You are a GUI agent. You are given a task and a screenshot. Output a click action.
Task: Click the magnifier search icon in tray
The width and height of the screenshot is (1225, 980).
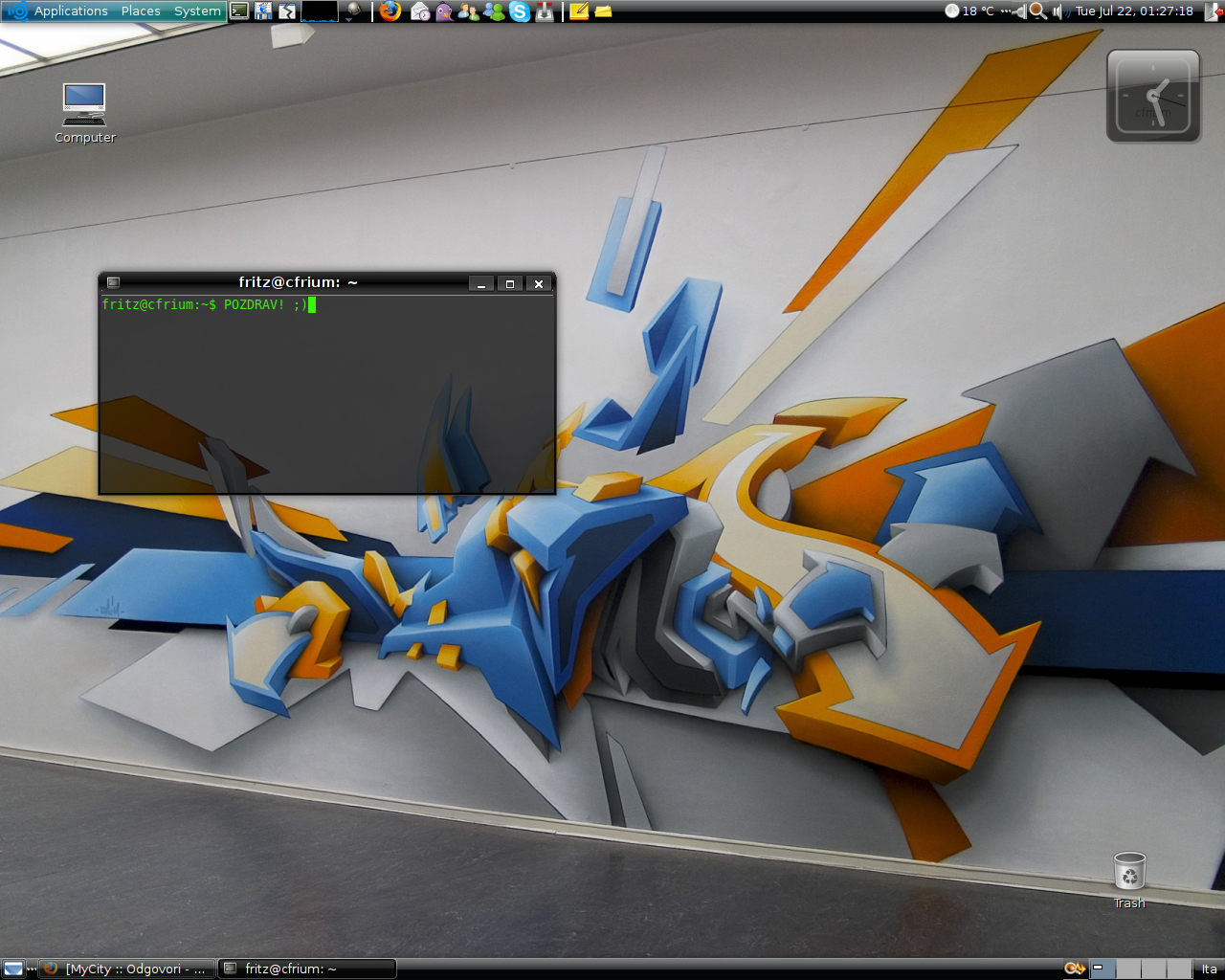pos(1037,11)
